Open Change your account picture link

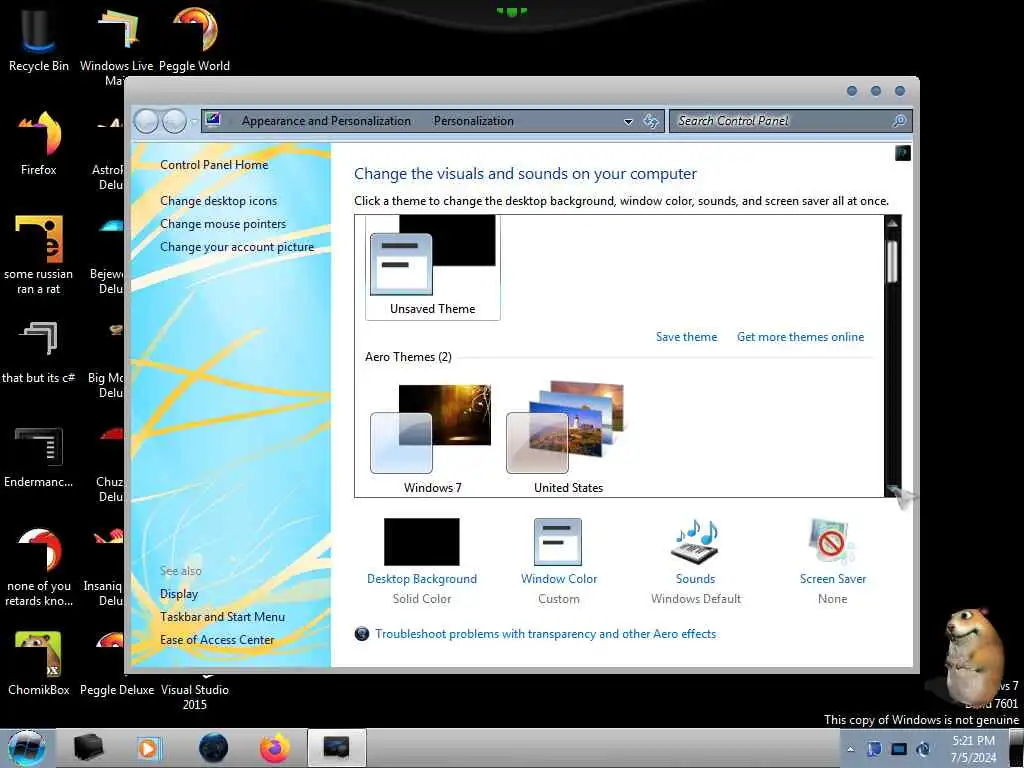[237, 247]
